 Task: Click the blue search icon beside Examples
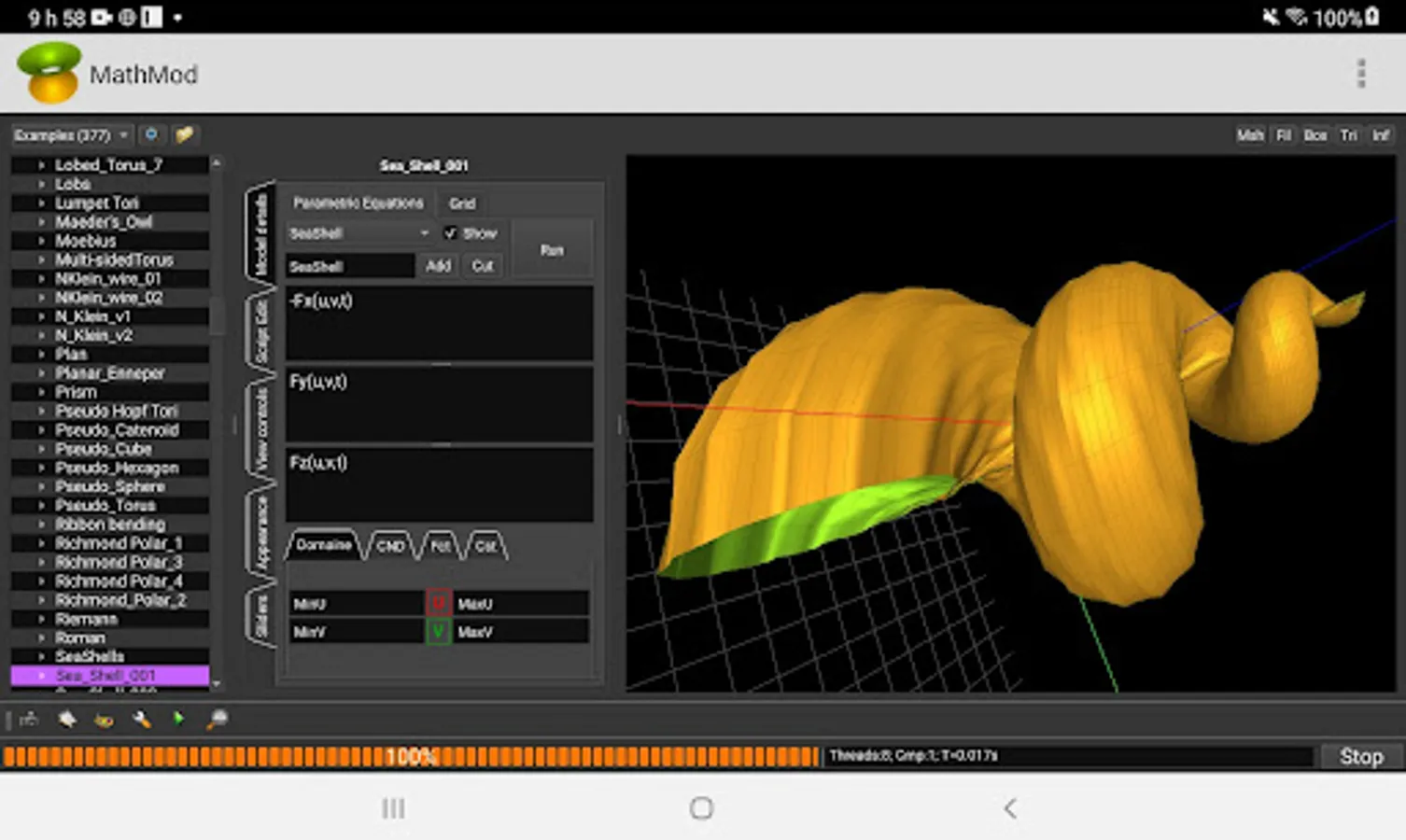[x=151, y=135]
